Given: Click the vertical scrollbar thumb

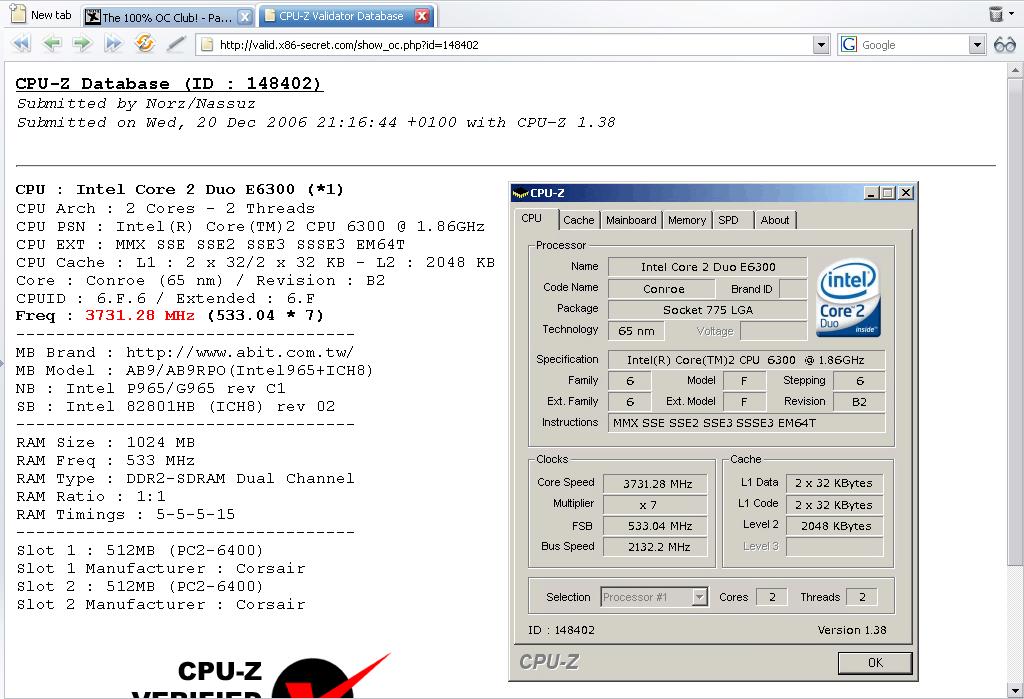Looking at the screenshot, I should (1015, 320).
